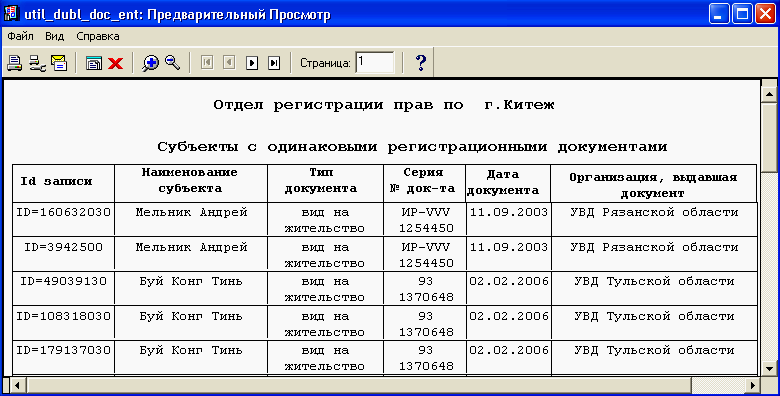The width and height of the screenshot is (780, 396).
Task: Click 'Мельник Андрей' in row ID=160632030
Action: (x=192, y=212)
